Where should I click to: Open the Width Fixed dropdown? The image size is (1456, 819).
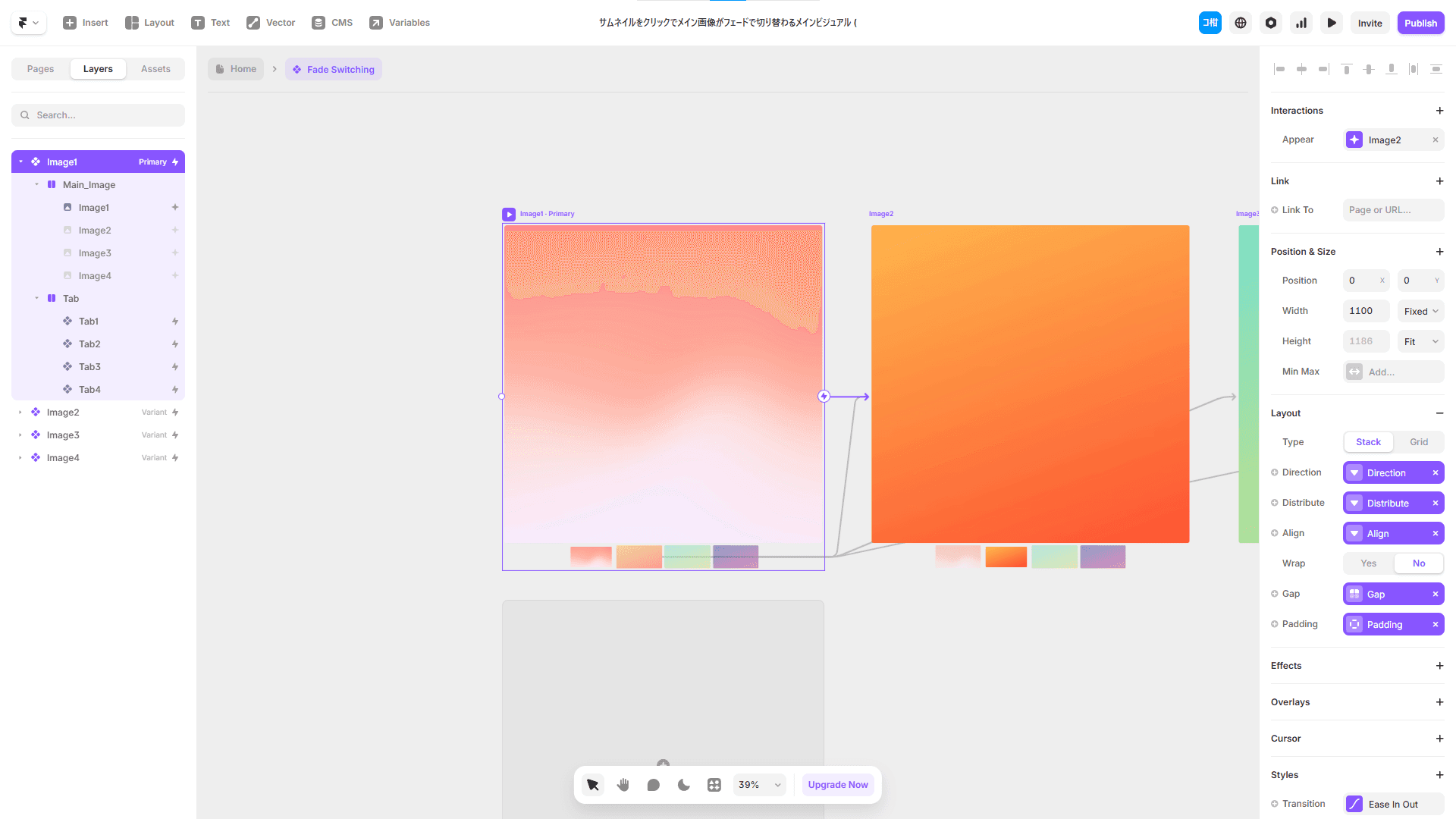[x=1420, y=311]
